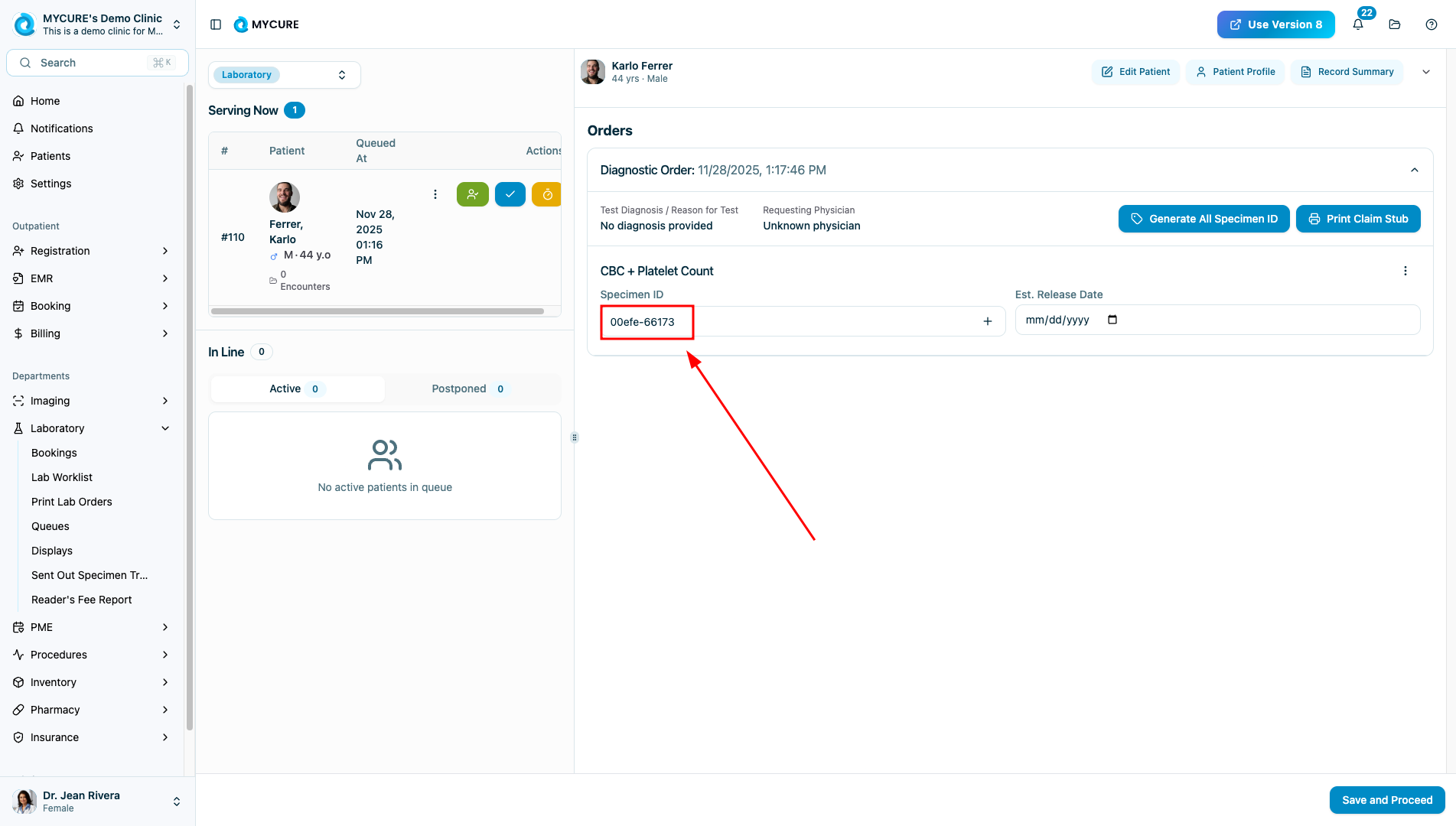
Task: Click Generate All Specimen ID button
Action: pos(1204,219)
